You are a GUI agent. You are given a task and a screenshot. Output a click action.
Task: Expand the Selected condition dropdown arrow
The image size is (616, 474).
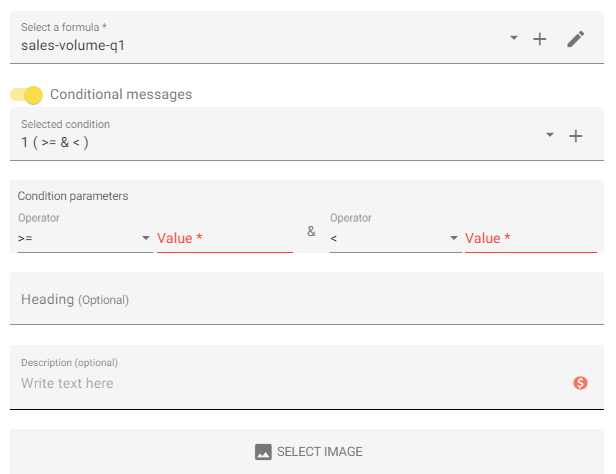pyautogui.click(x=550, y=135)
